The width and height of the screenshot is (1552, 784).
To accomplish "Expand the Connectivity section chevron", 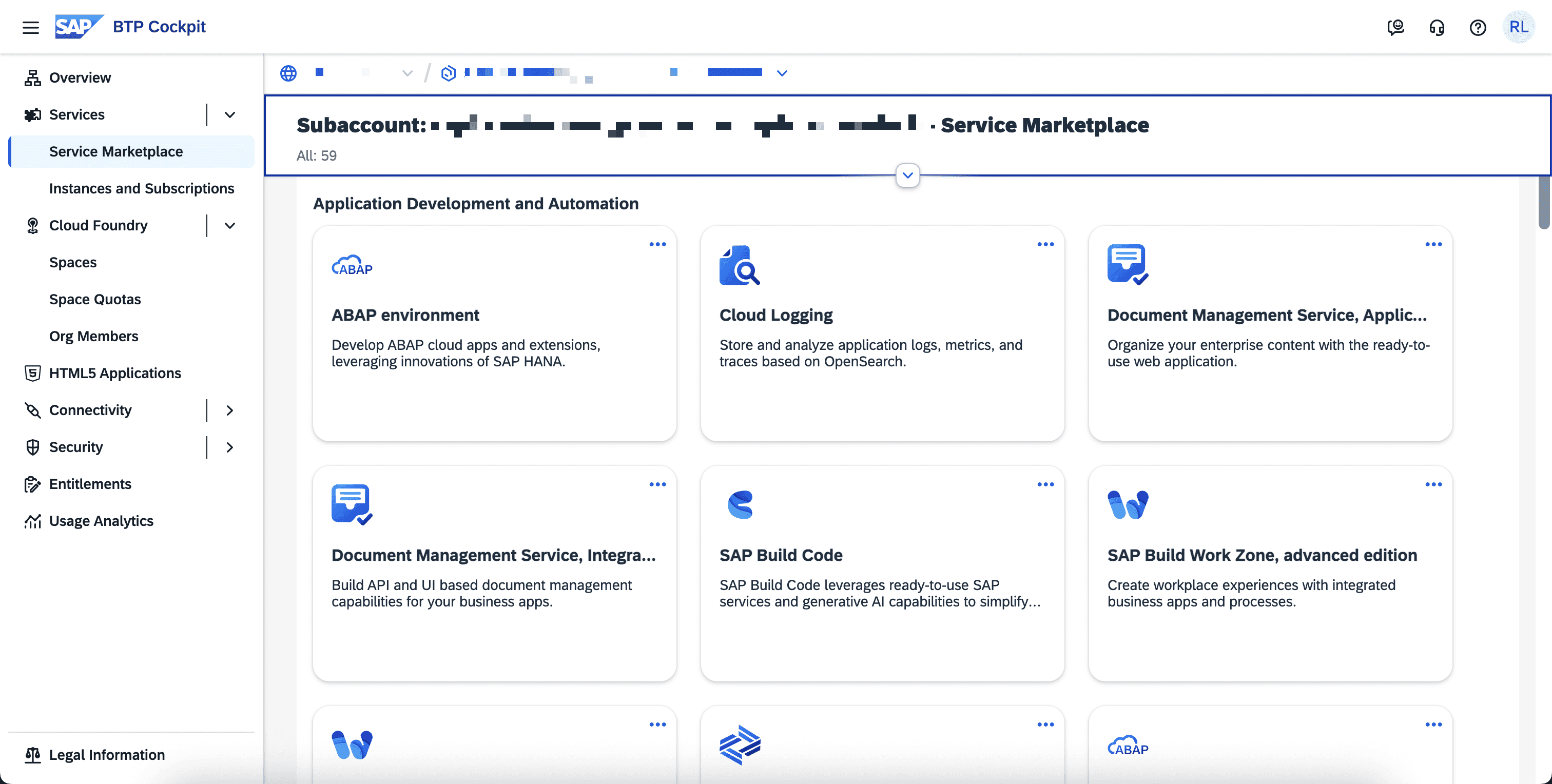I will [229, 410].
